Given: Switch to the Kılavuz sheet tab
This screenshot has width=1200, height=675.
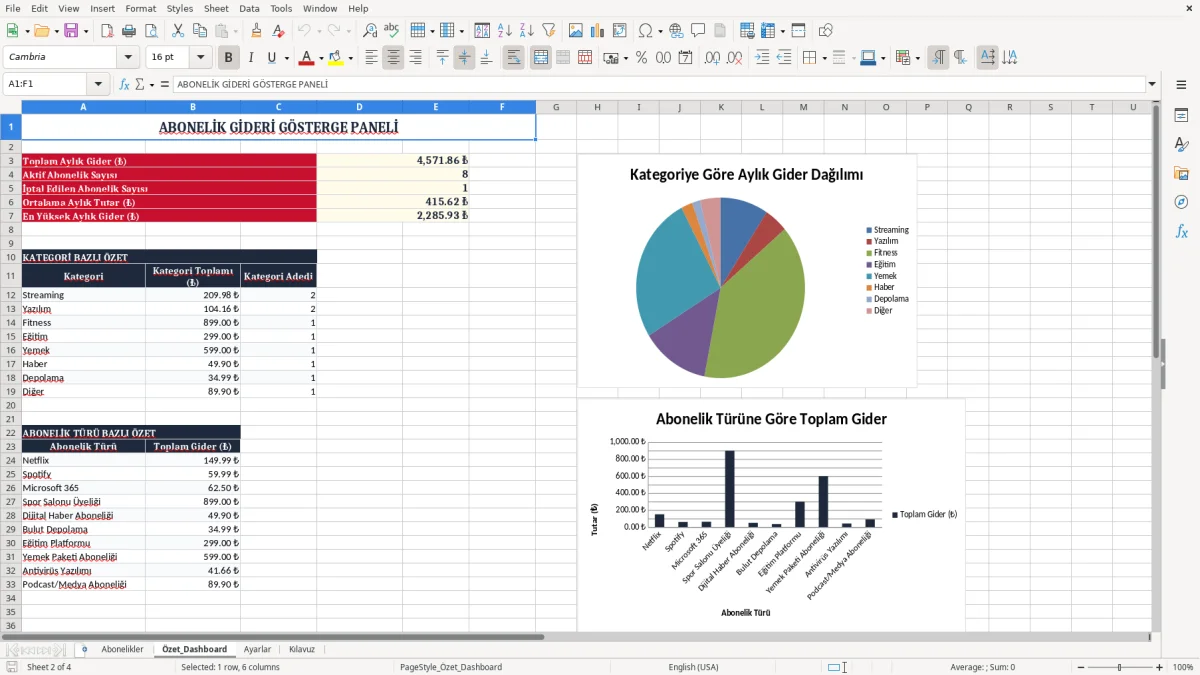Looking at the screenshot, I should point(302,649).
